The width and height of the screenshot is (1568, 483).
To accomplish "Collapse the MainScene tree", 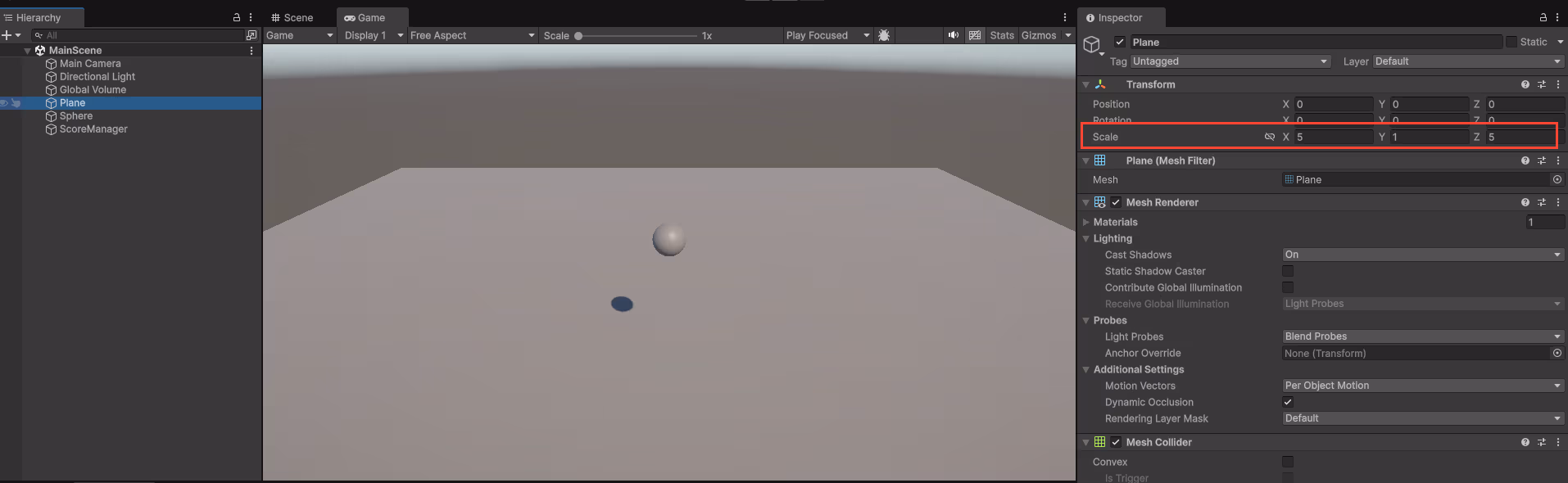I will pyautogui.click(x=28, y=51).
